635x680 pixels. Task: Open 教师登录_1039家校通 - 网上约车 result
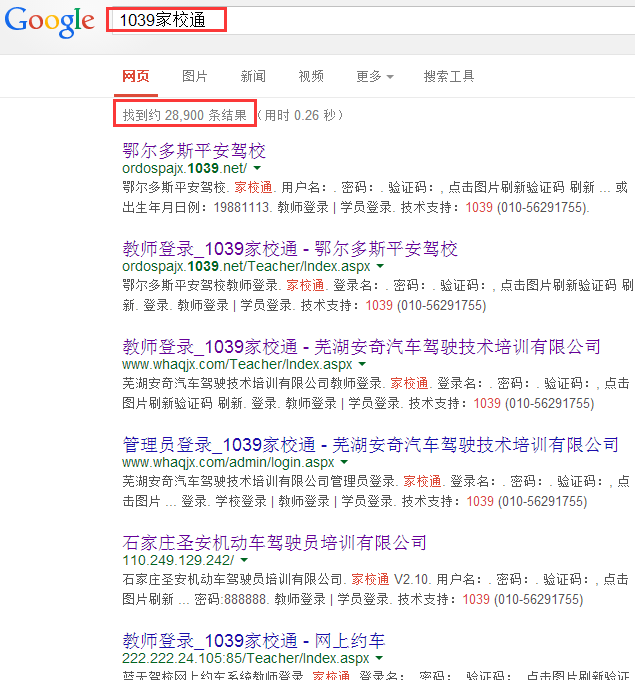(x=254, y=641)
